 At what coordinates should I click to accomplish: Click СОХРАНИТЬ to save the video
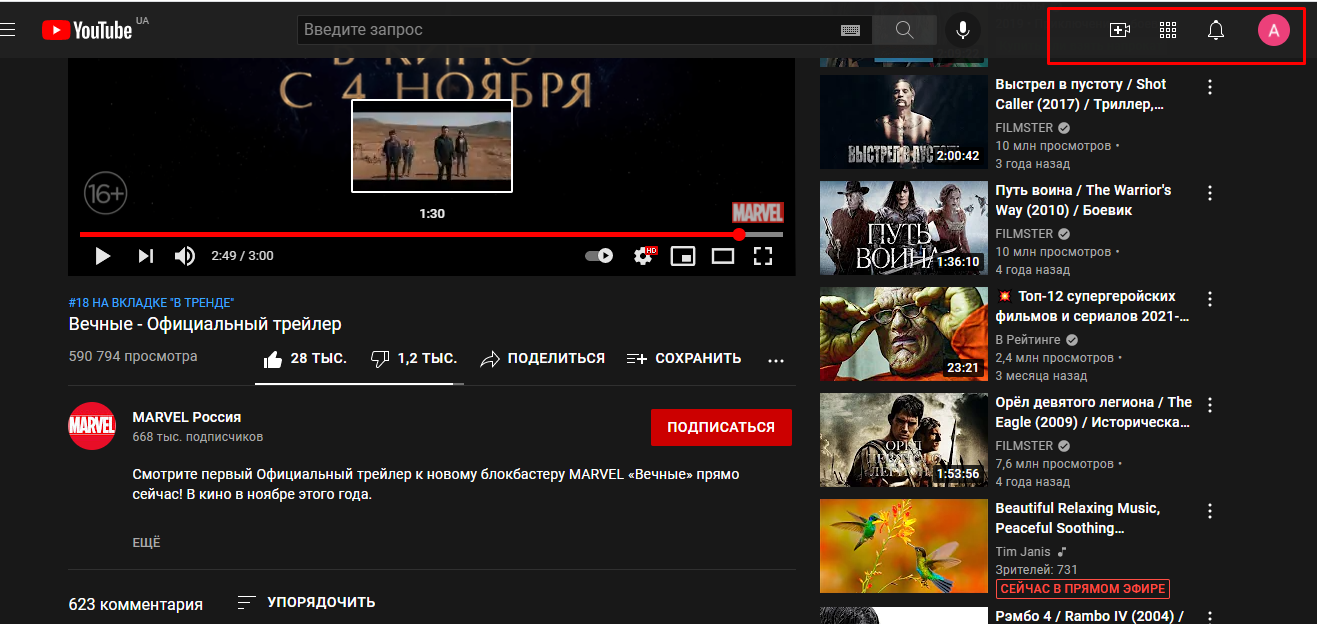pos(684,358)
